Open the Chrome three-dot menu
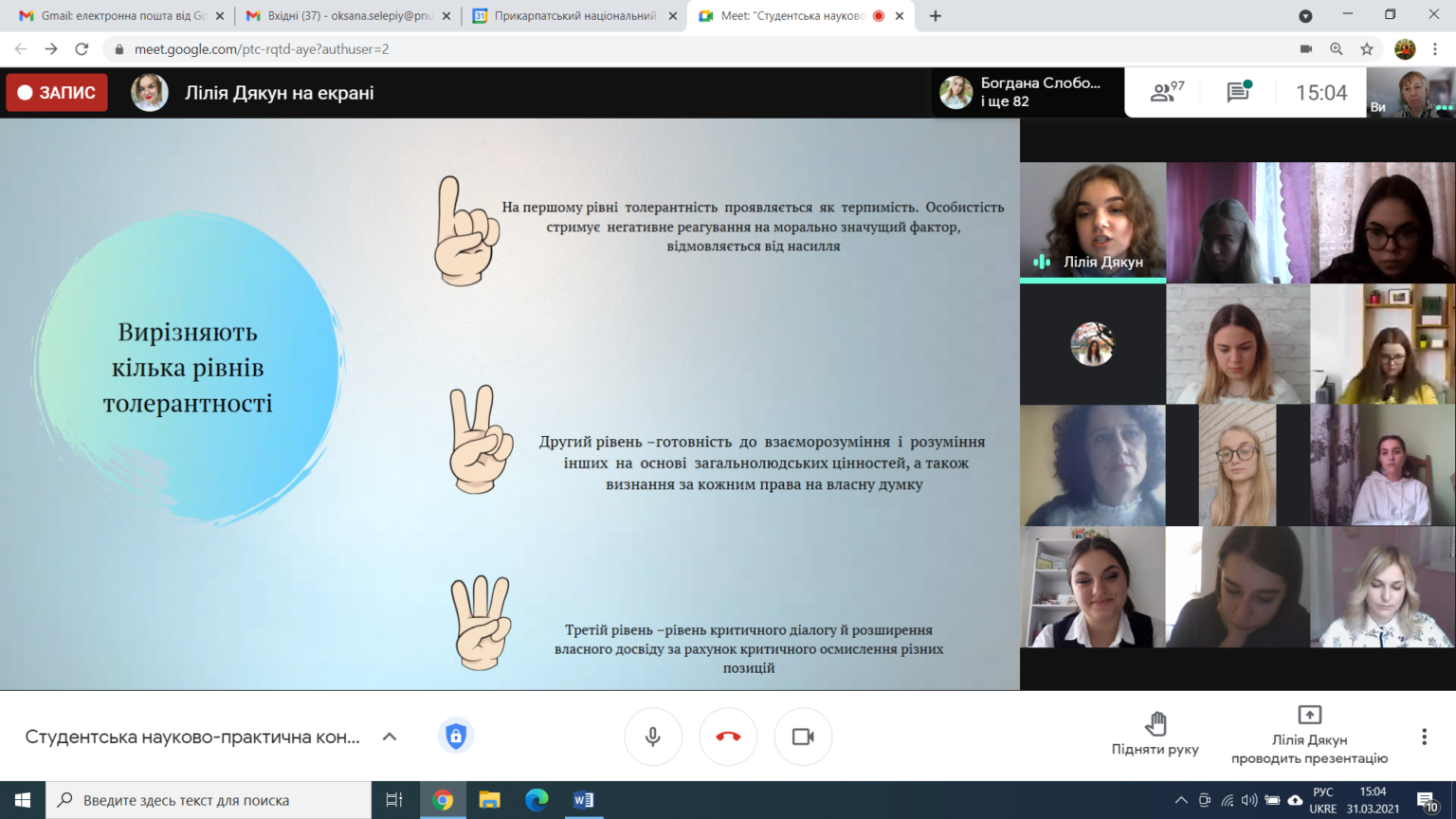This screenshot has height=819, width=1456. point(1435,49)
